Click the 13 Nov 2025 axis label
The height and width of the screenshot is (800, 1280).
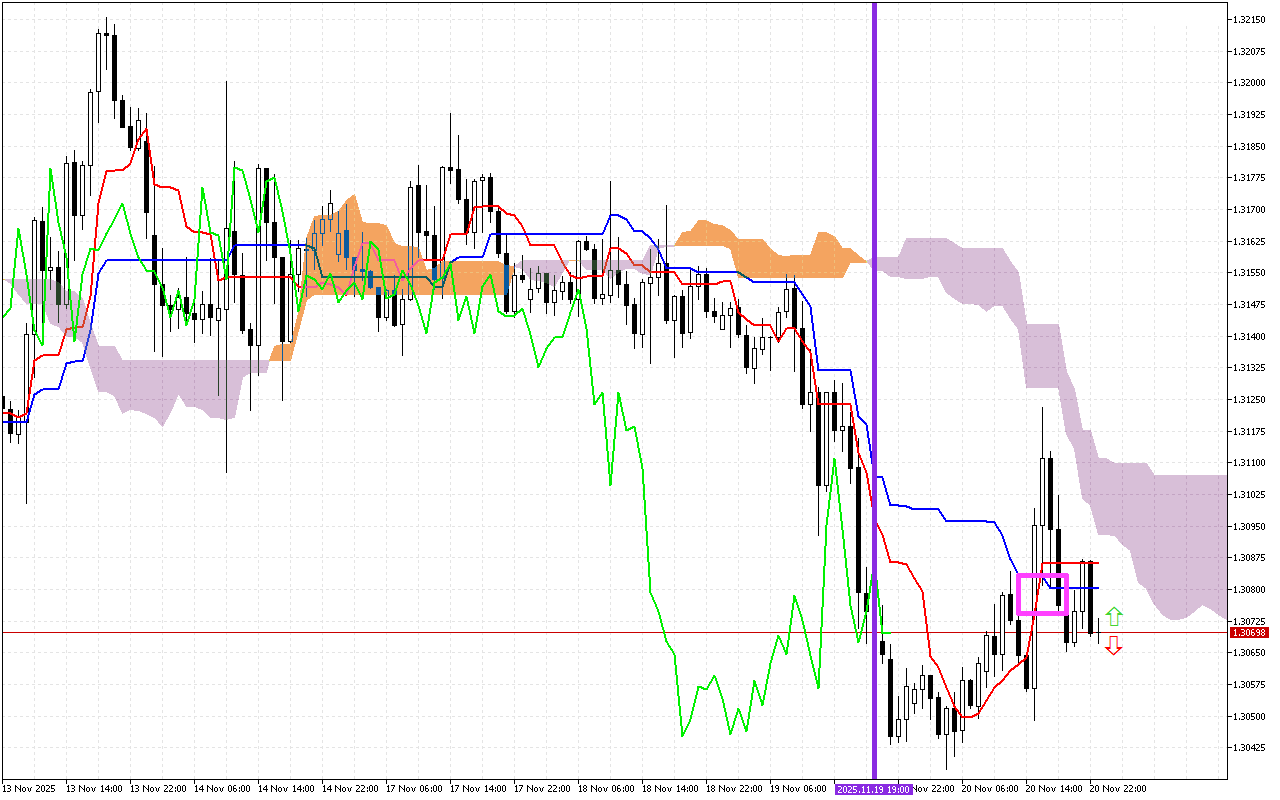(x=27, y=788)
